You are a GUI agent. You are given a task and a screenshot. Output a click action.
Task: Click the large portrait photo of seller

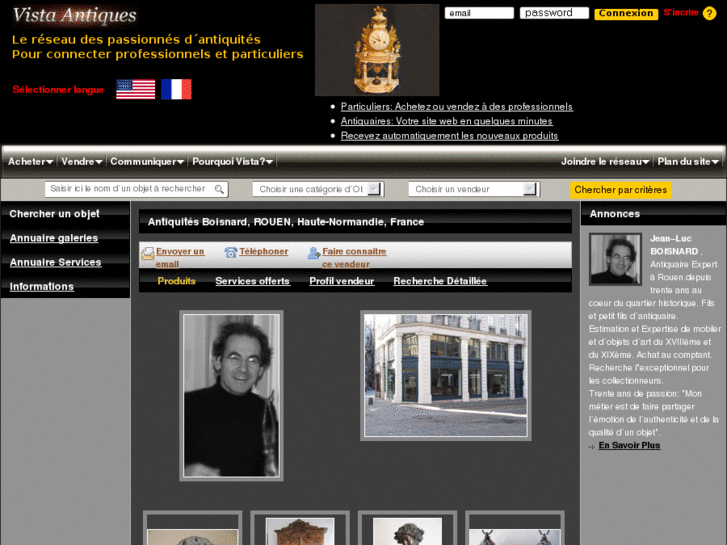point(231,396)
